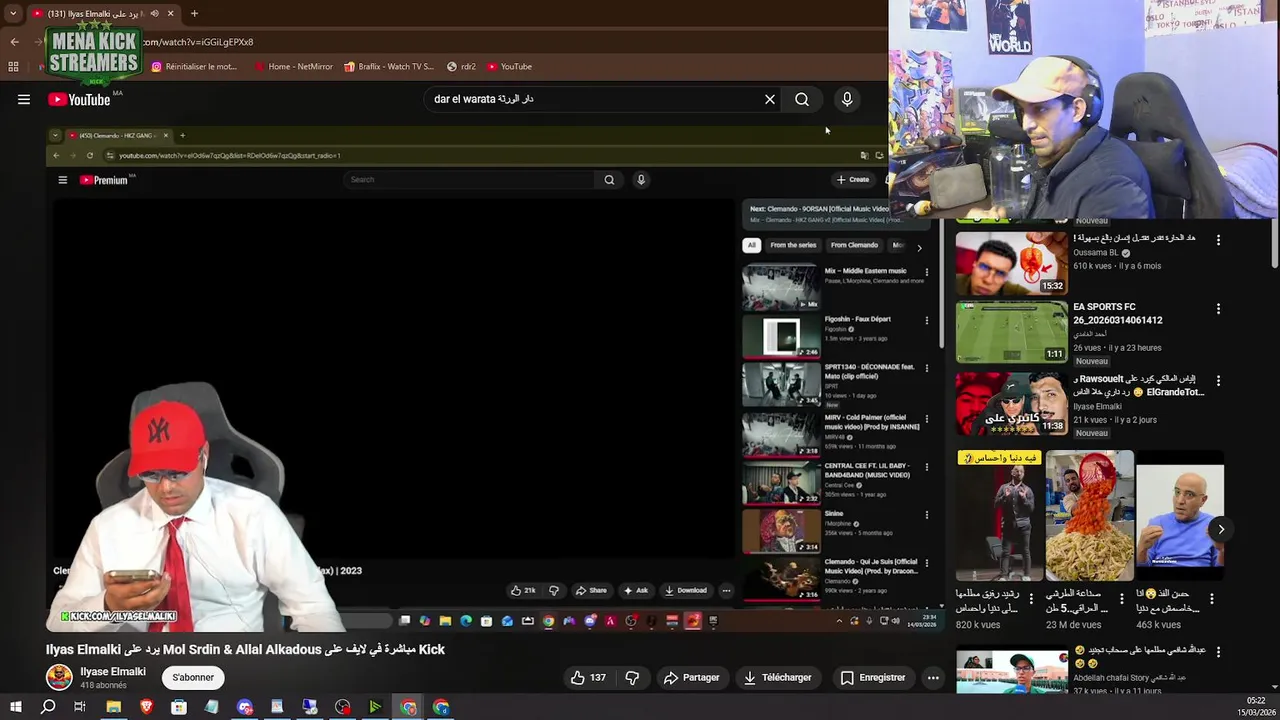Open options for the 463 k vues Short
The width and height of the screenshot is (1280, 720).
1212,599
